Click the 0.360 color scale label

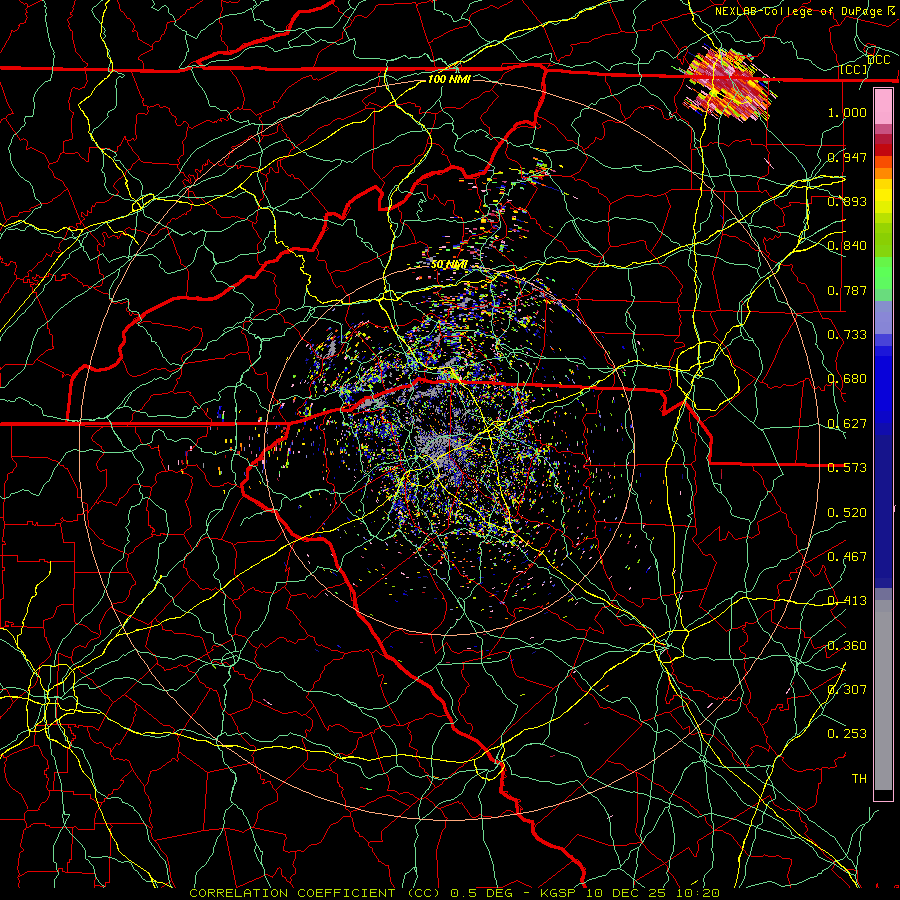click(847, 646)
